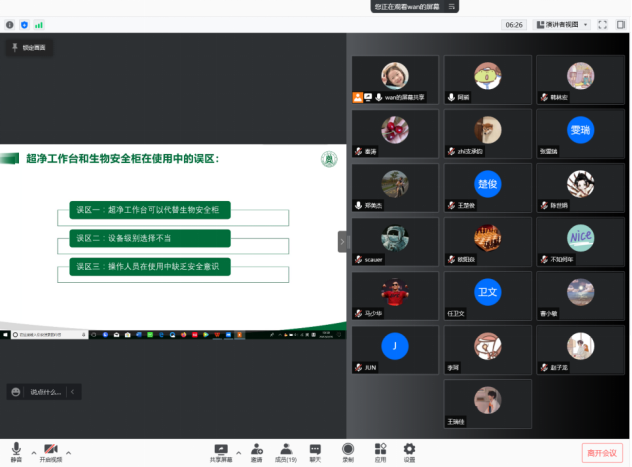
Task: Start recording with the 录制 icon
Action: 348,450
